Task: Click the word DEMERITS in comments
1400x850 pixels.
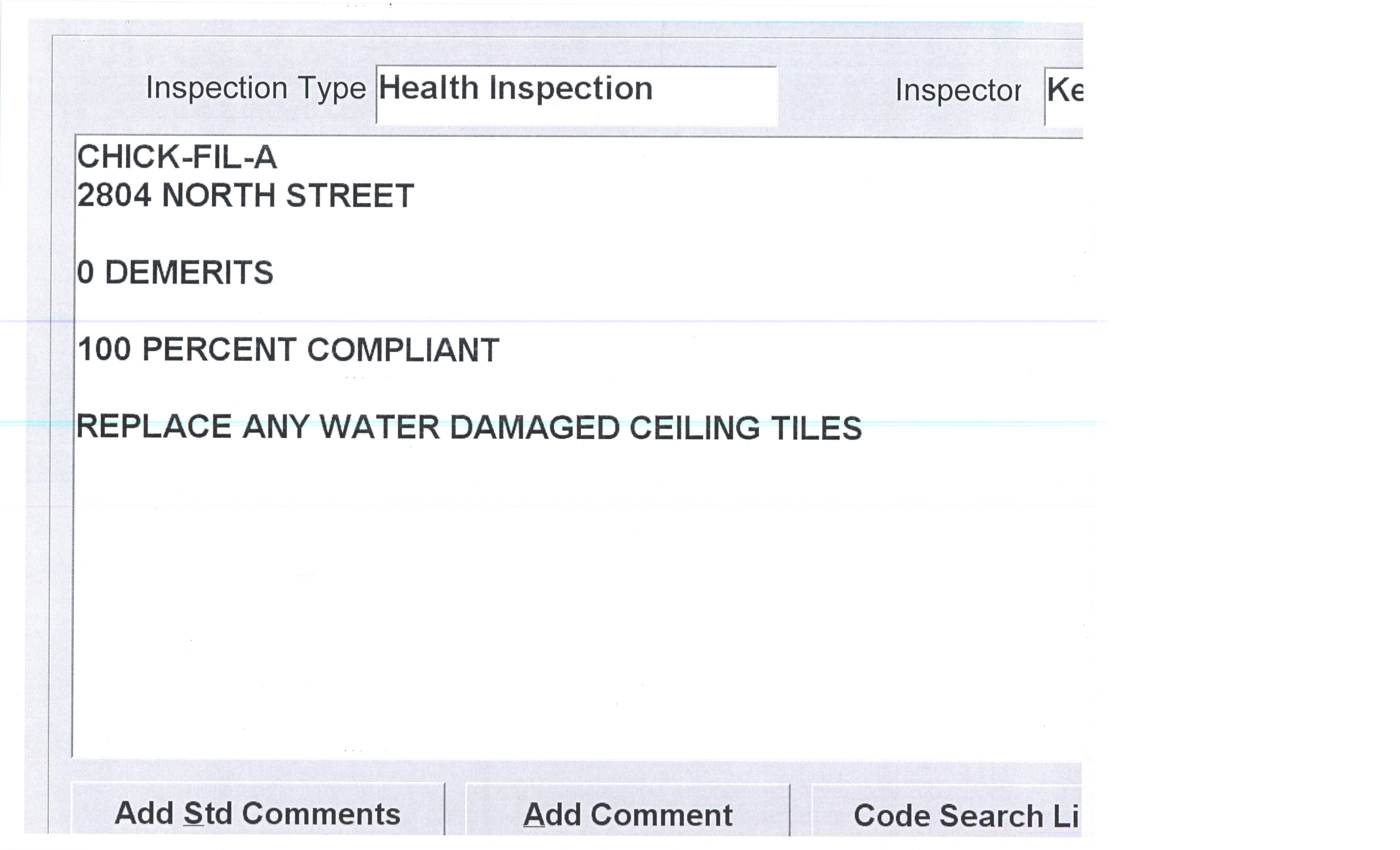Action: tap(189, 272)
